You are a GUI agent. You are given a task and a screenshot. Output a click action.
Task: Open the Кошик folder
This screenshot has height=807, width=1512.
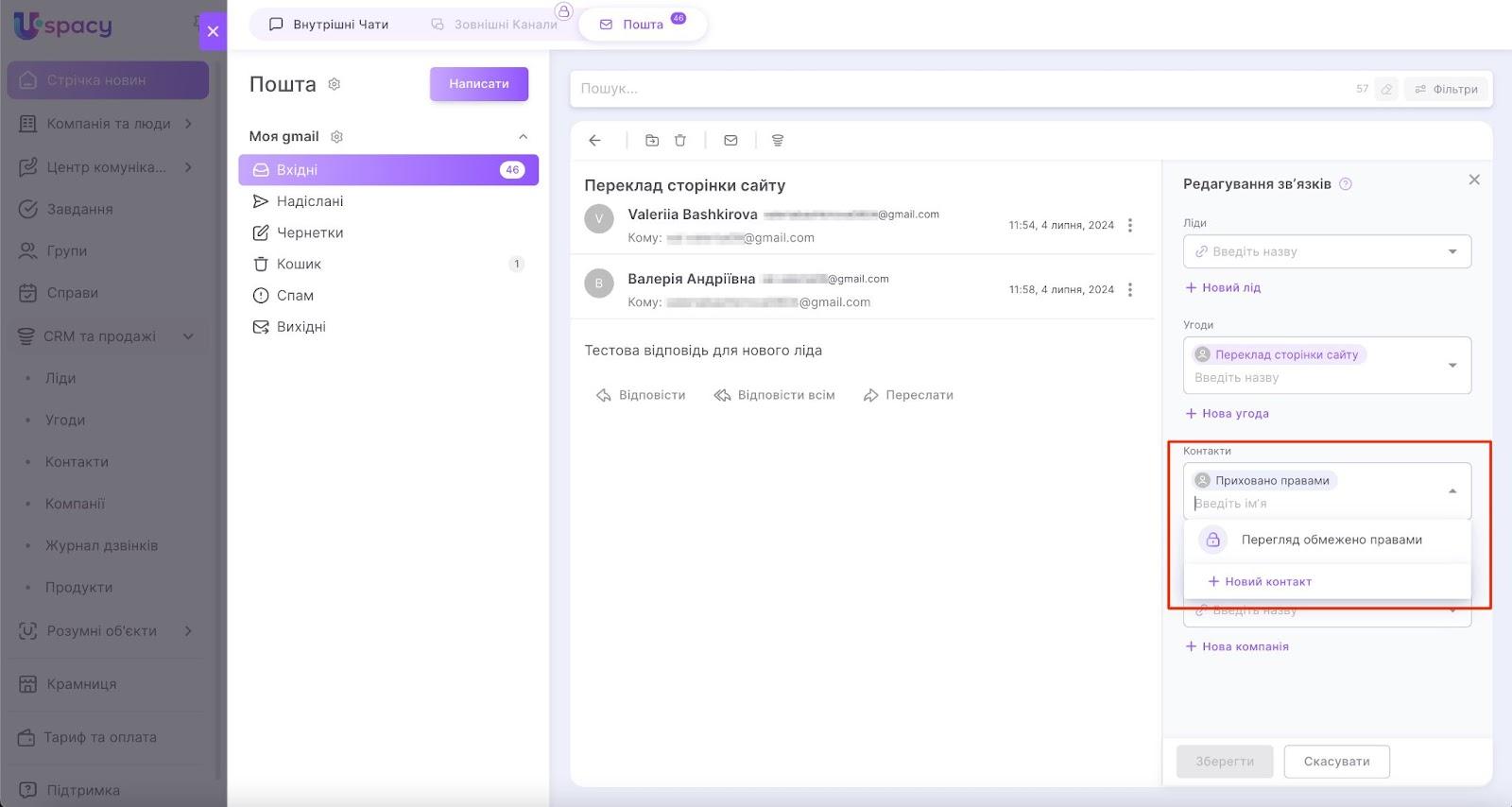pyautogui.click(x=388, y=264)
